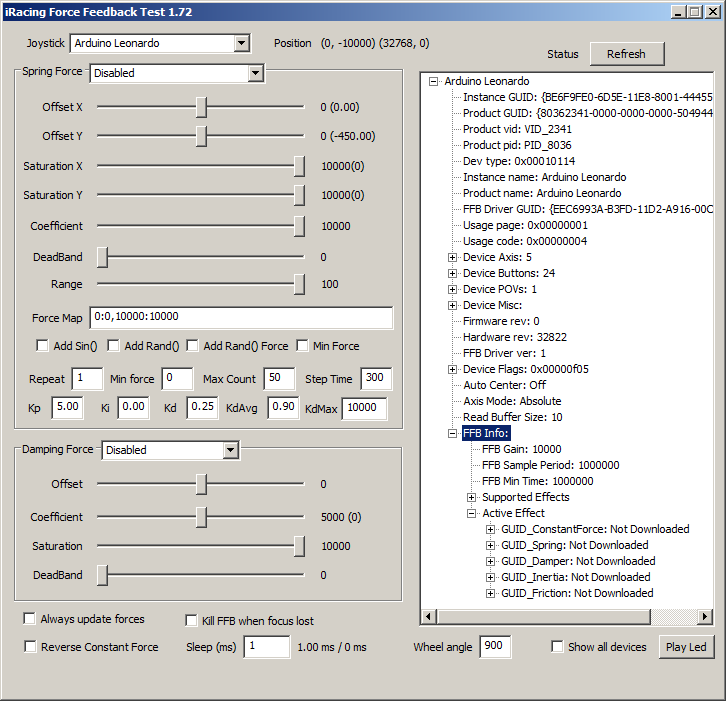Click the Sleep (ms) input field
This screenshot has width=726, height=701.
(x=267, y=646)
